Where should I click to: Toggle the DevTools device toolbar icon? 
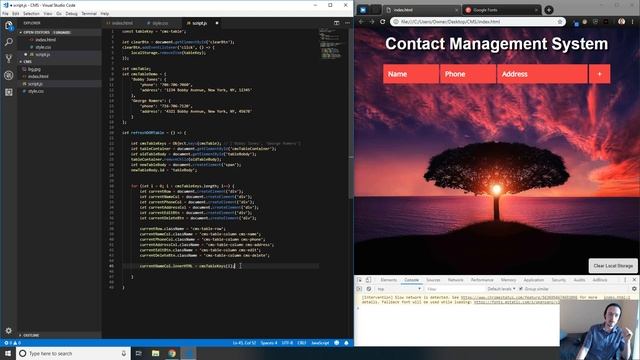pos(368,280)
